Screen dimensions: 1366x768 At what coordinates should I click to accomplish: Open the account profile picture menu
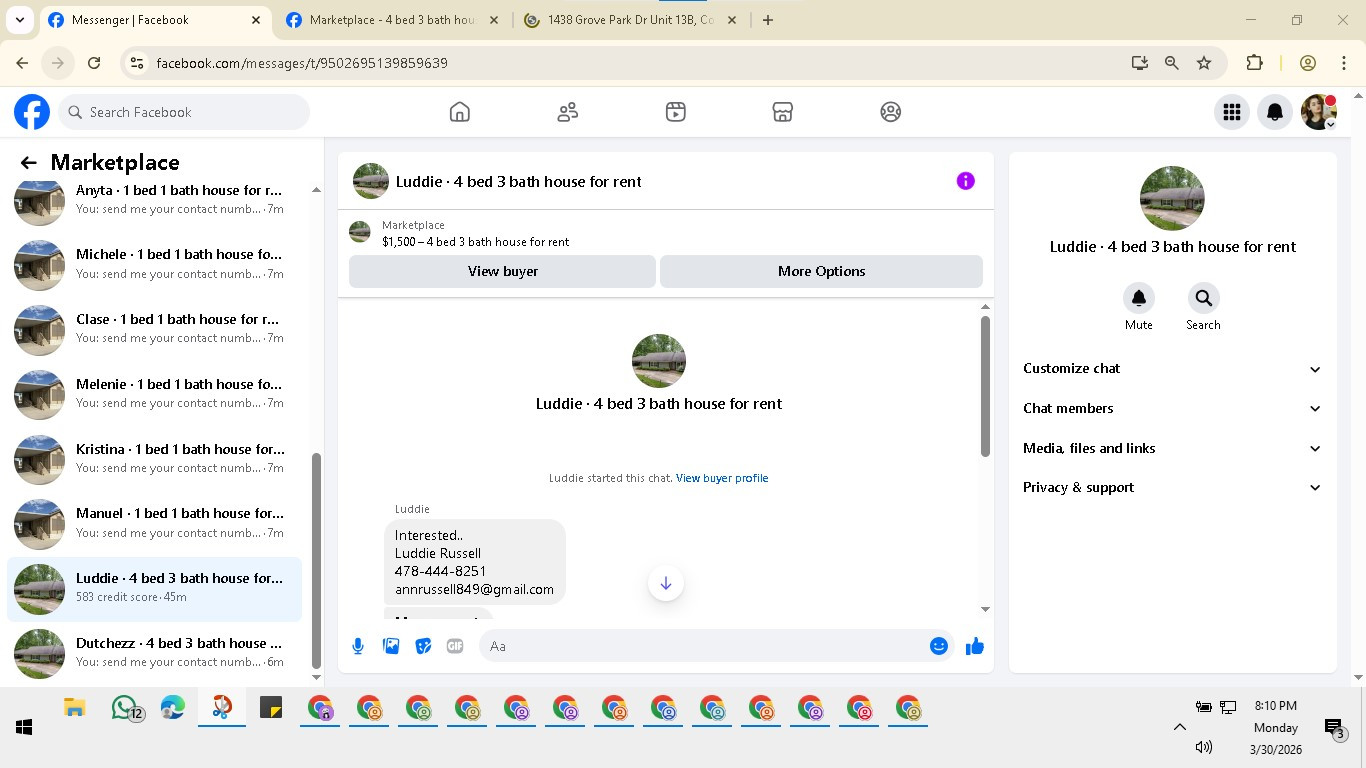[1319, 112]
